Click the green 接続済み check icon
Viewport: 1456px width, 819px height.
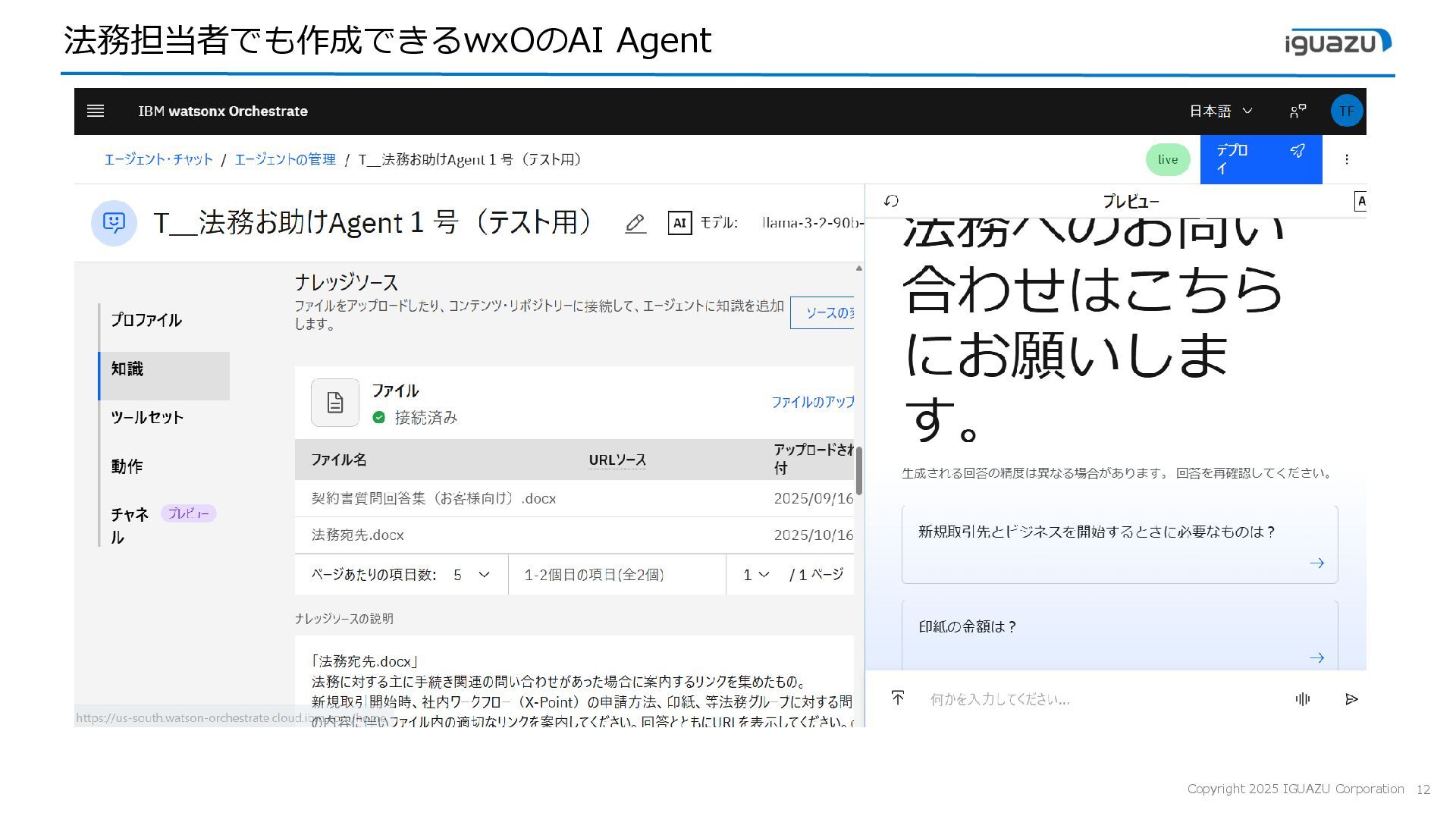point(379,418)
